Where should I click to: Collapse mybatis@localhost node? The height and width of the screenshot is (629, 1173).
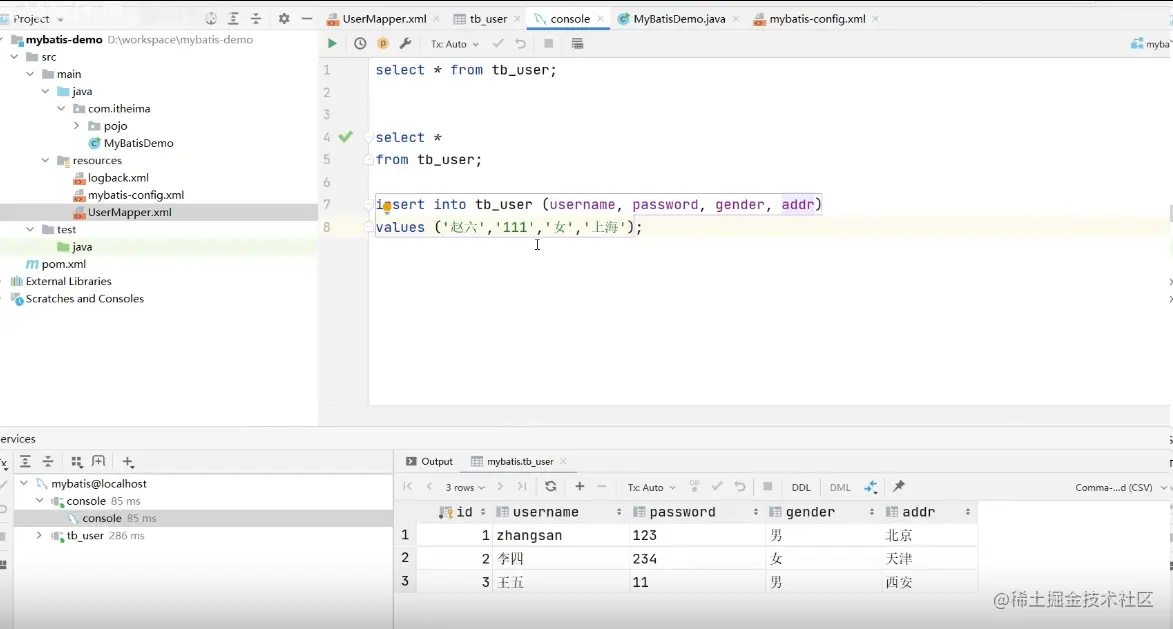(x=24, y=484)
